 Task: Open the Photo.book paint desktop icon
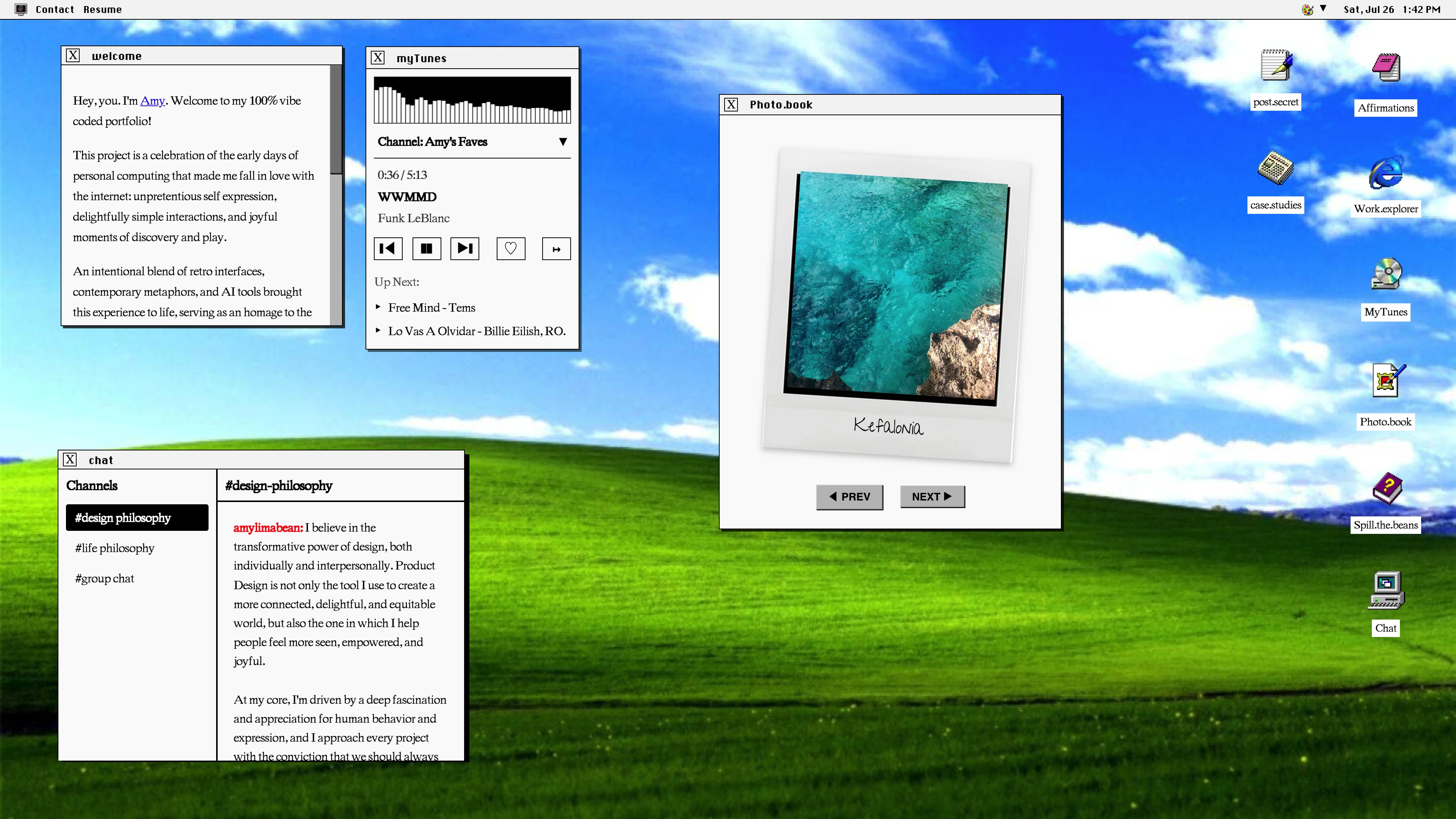pyautogui.click(x=1388, y=380)
